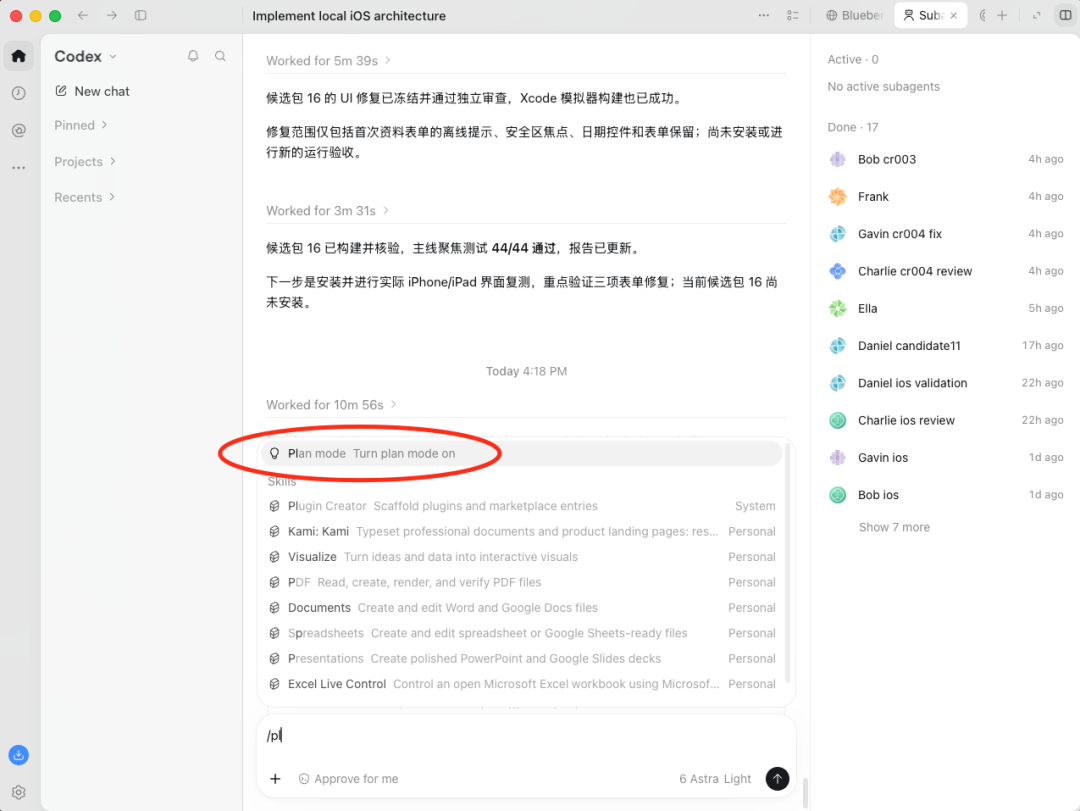Image resolution: width=1080 pixels, height=811 pixels.
Task: Expand the Projects section
Action: click(85, 161)
